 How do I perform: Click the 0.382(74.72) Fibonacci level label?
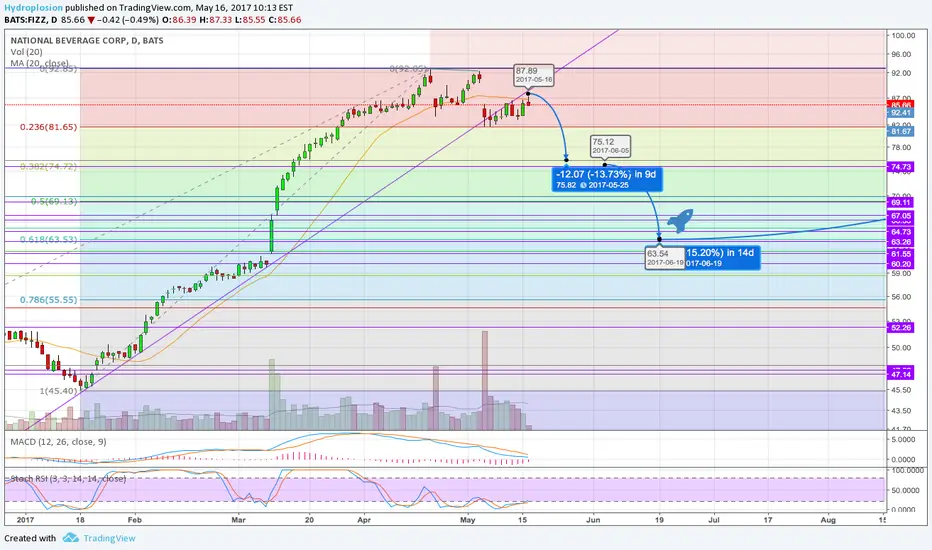click(49, 166)
